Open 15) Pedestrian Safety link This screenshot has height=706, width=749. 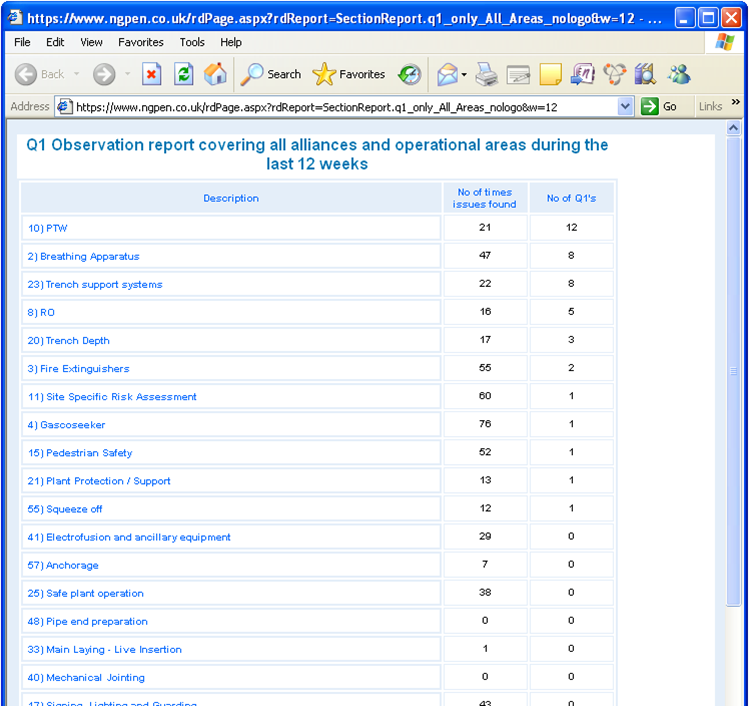(x=80, y=453)
